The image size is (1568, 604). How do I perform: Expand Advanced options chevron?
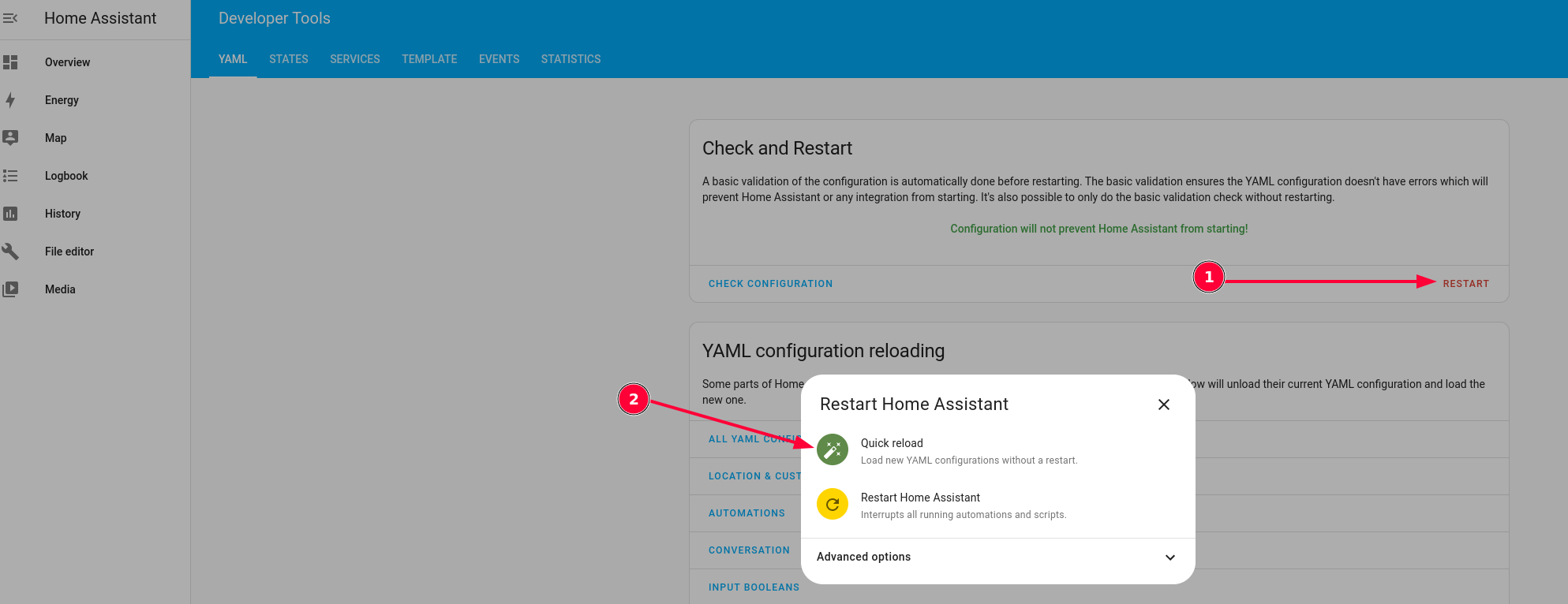[1170, 557]
